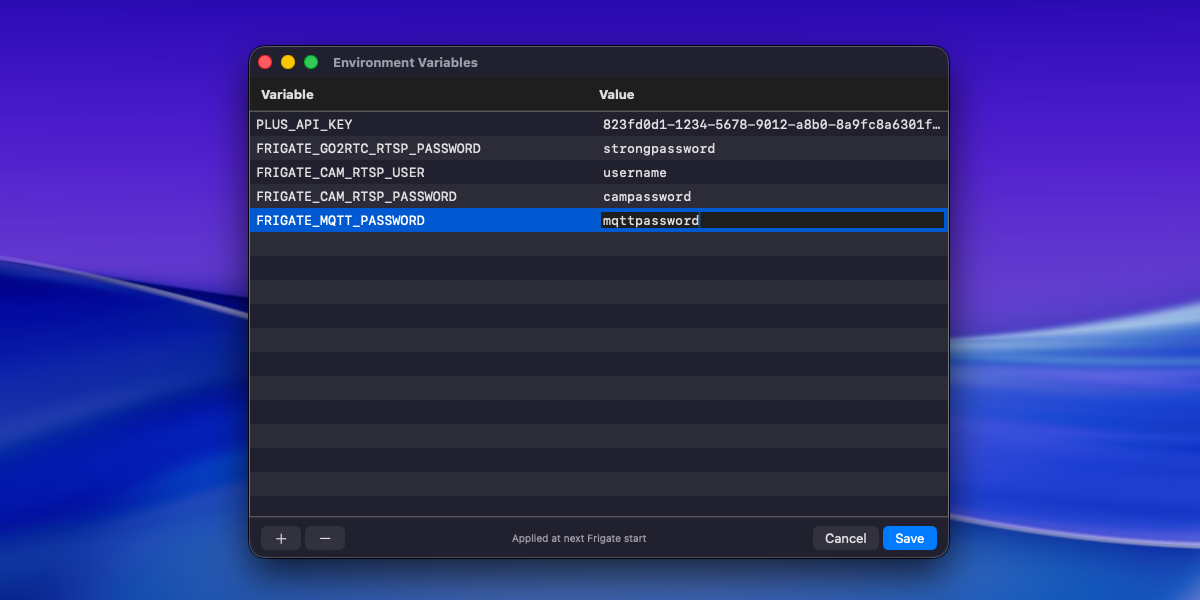Select the FRIGATE_CAM_RTSP_PASSWORD variable
Screen dimensions: 1200x600
356,196
